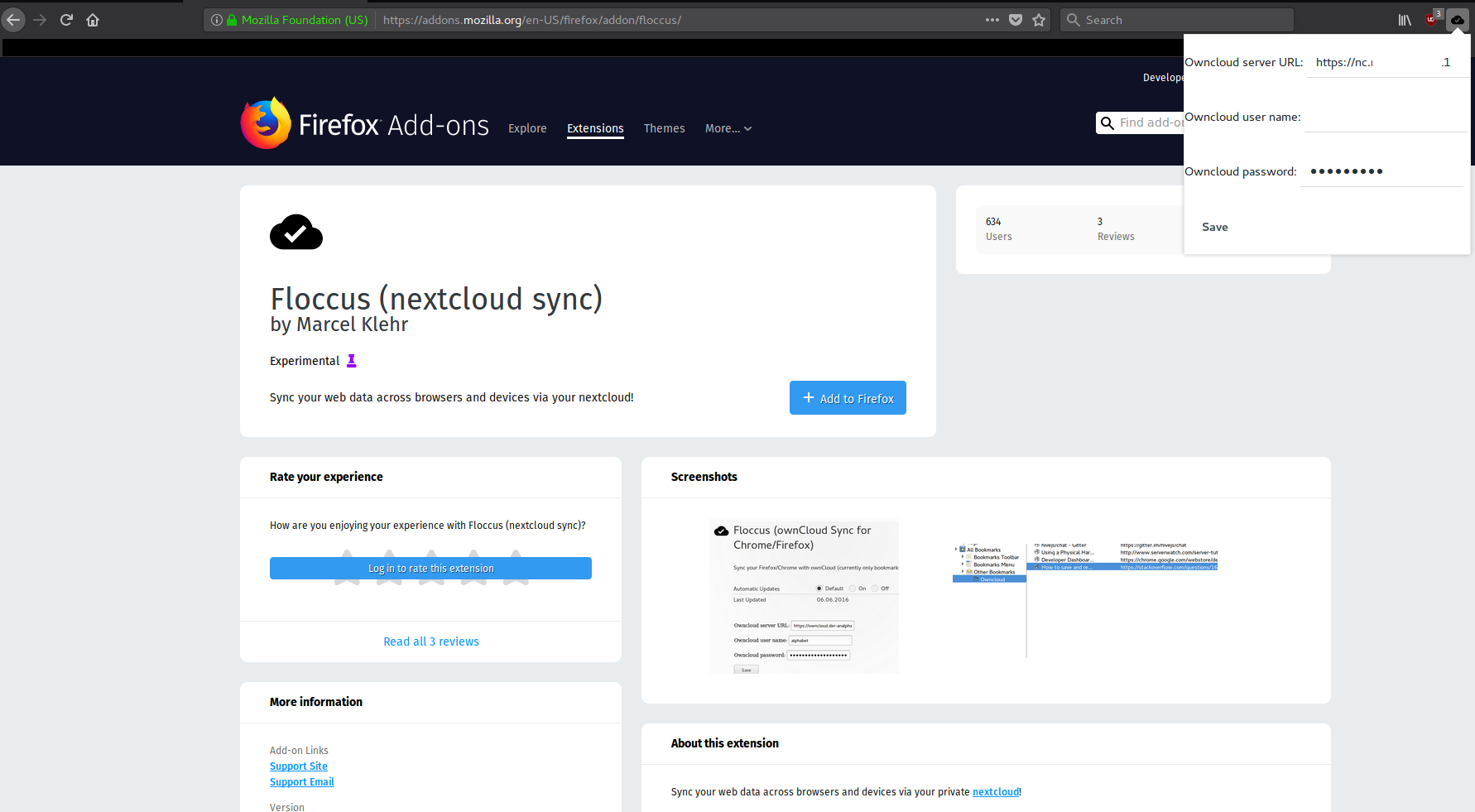Click the add-ons search magnifier icon
Screen dimensions: 1475x812
coord(1107,123)
